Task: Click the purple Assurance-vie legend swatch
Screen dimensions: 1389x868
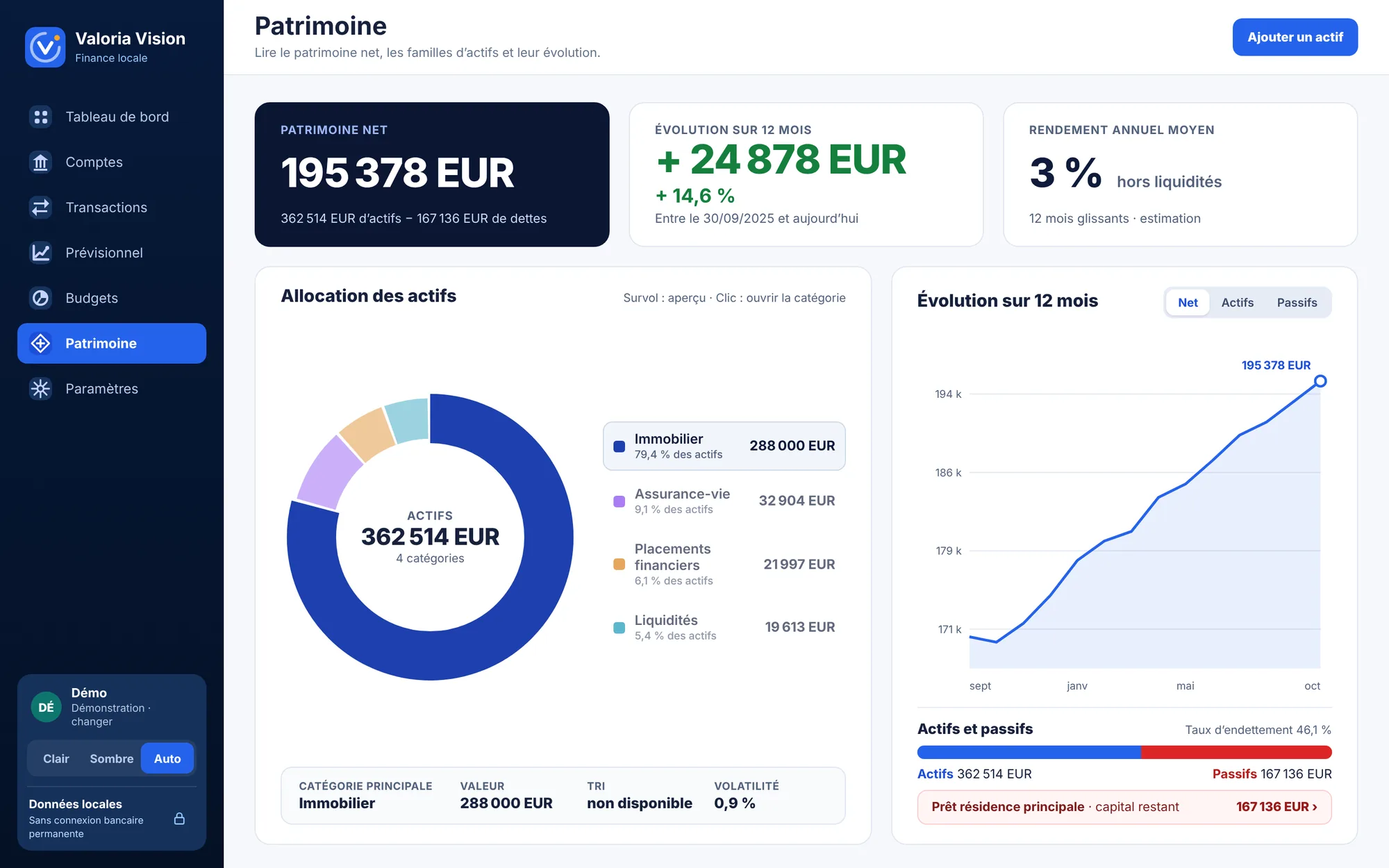Action: coord(619,501)
